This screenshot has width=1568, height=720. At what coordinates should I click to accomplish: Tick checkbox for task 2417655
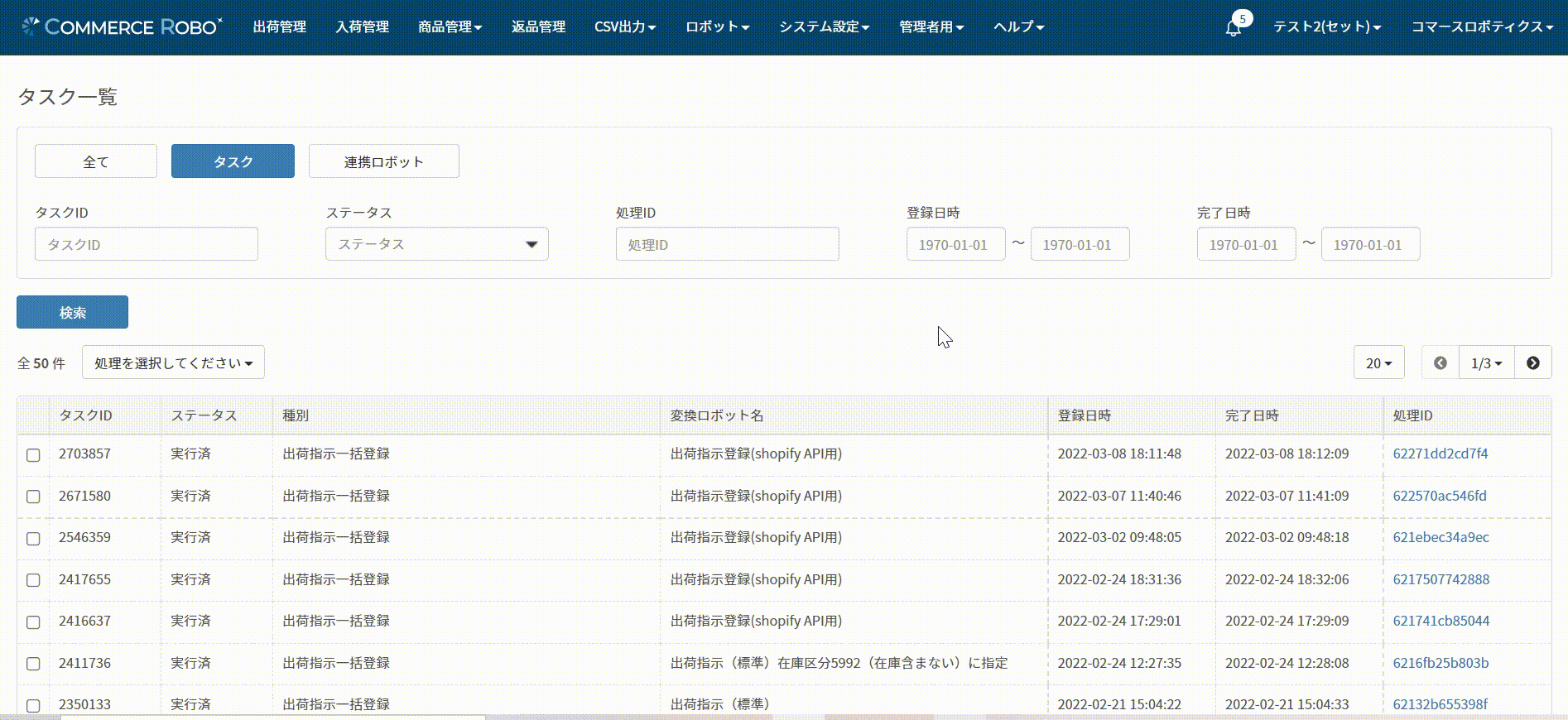(33, 580)
